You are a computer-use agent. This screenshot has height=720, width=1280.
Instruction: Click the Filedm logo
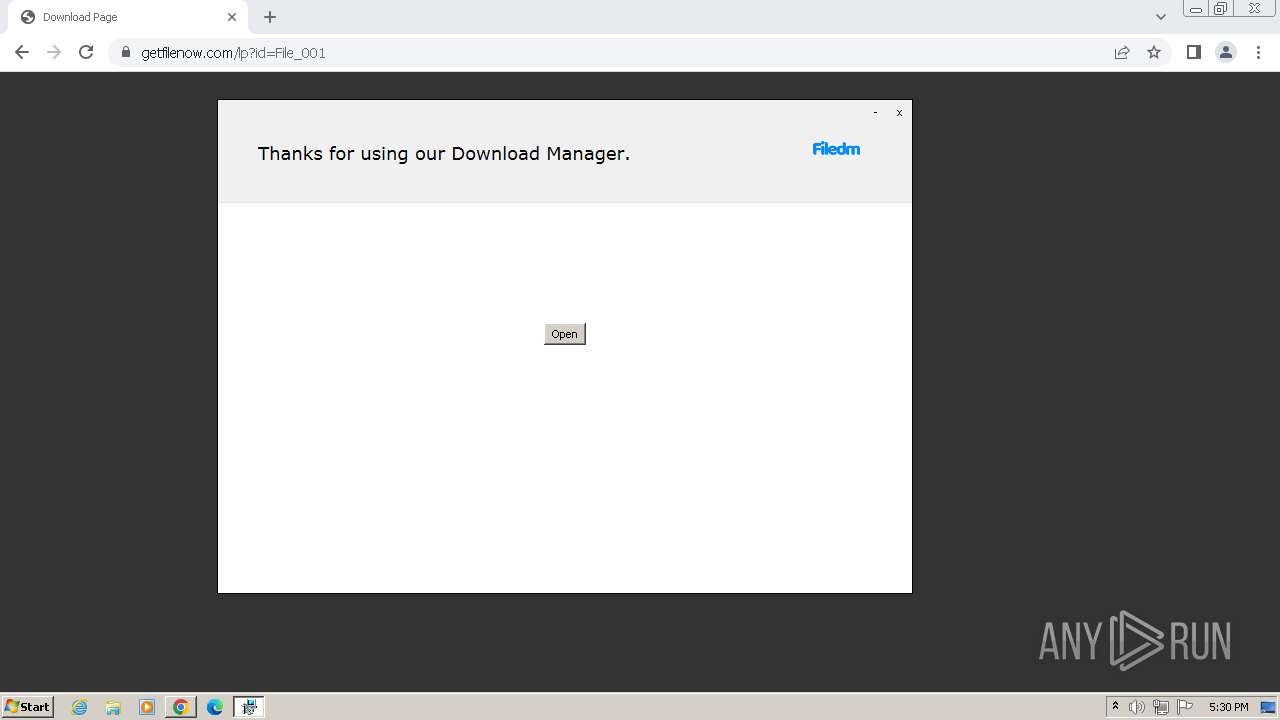[836, 149]
